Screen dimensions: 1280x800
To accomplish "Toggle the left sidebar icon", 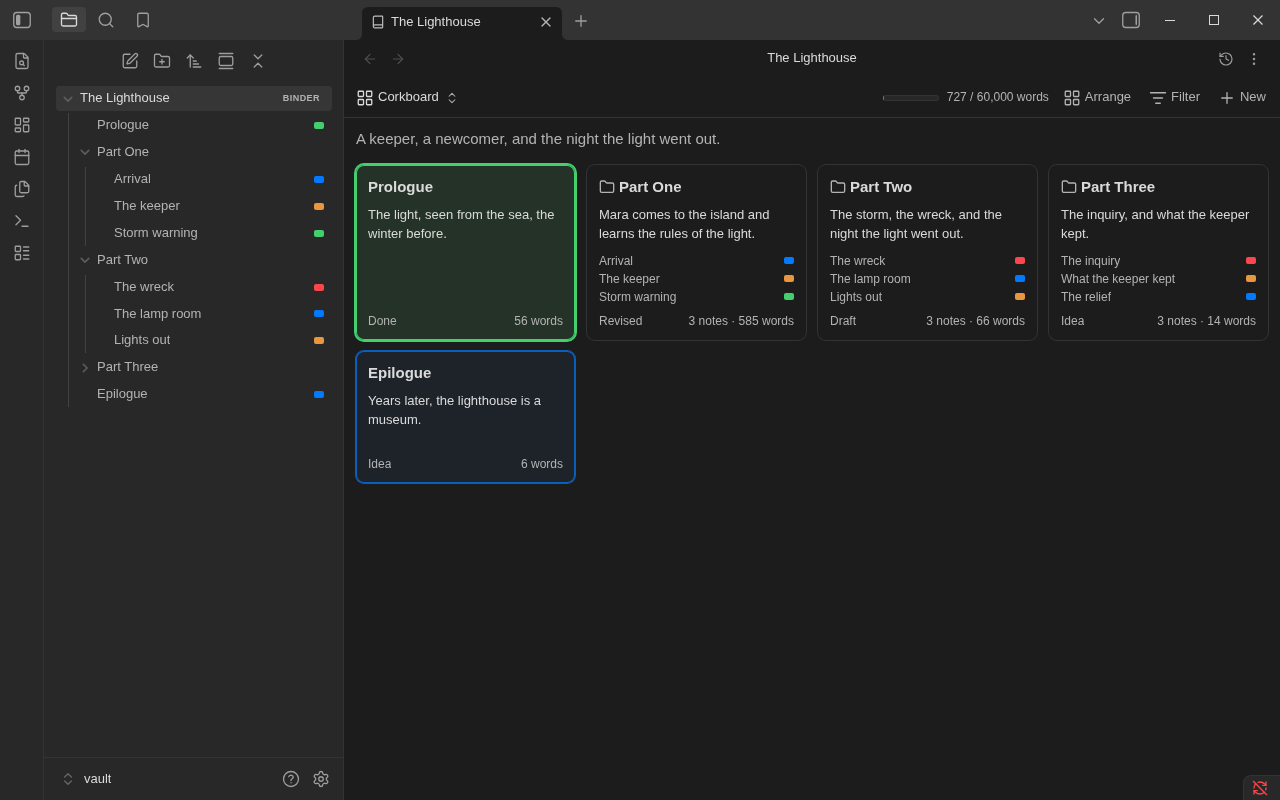I will click(x=22, y=20).
